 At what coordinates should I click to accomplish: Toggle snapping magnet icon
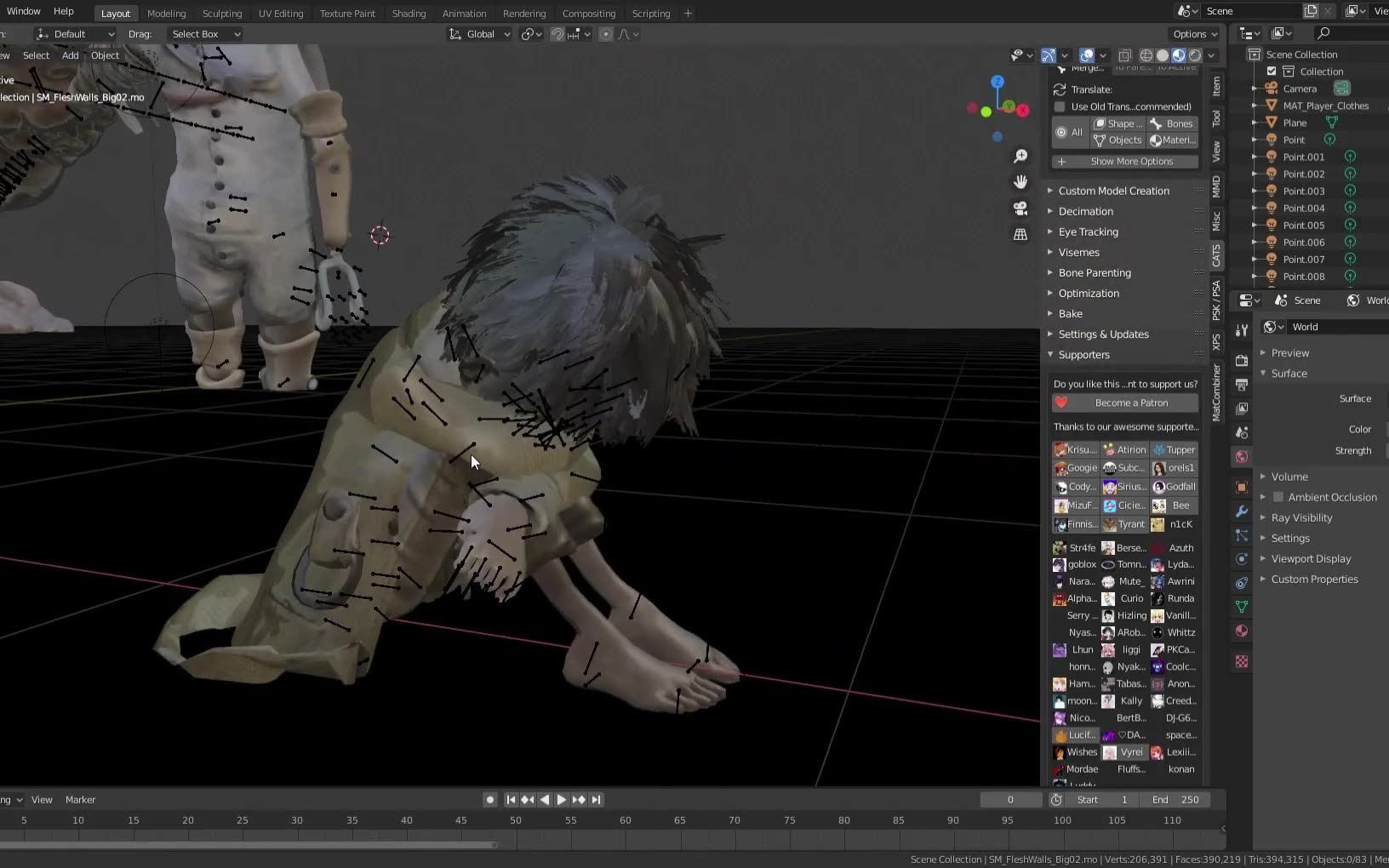coord(557,34)
